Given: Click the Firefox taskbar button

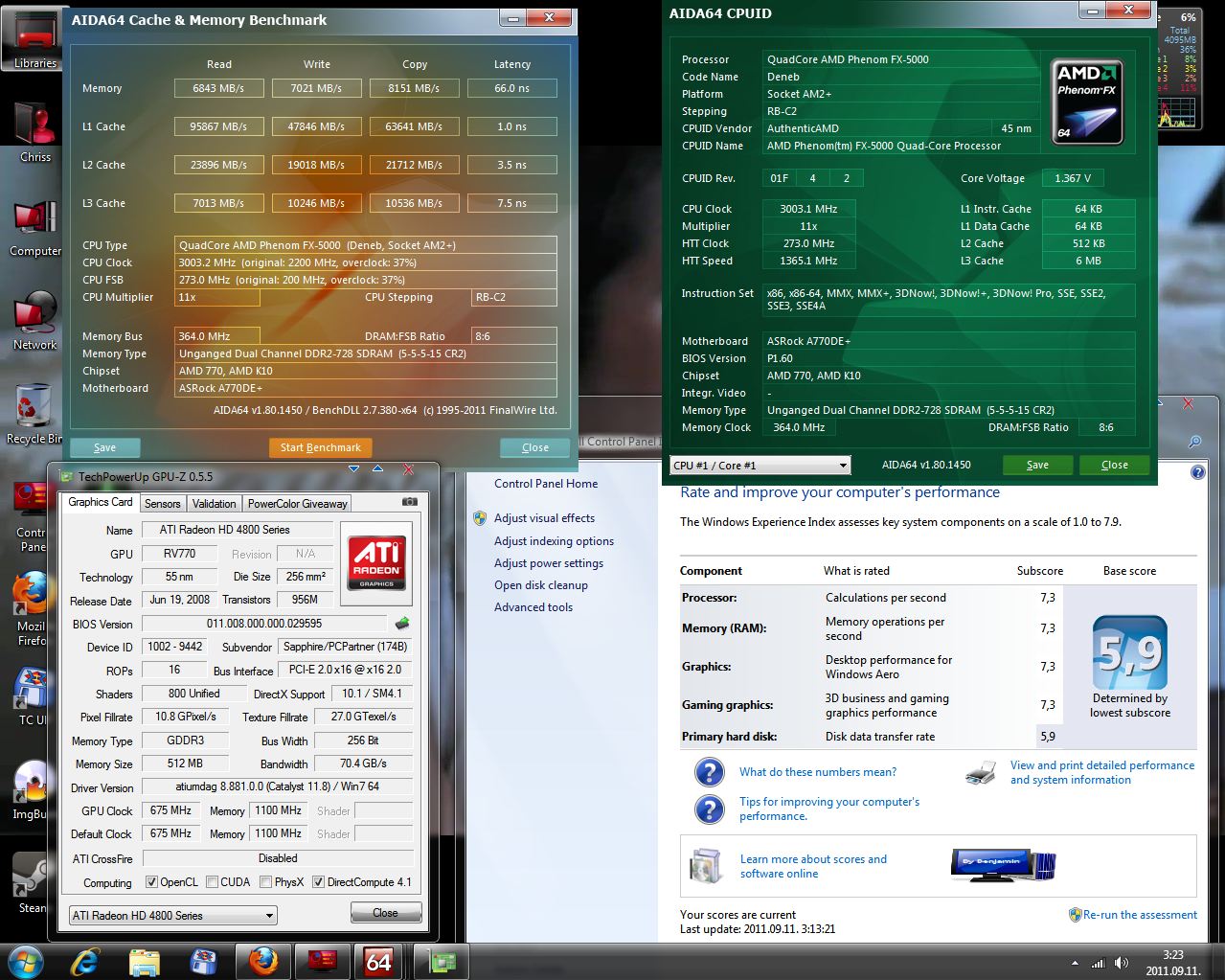Looking at the screenshot, I should click(x=264, y=962).
